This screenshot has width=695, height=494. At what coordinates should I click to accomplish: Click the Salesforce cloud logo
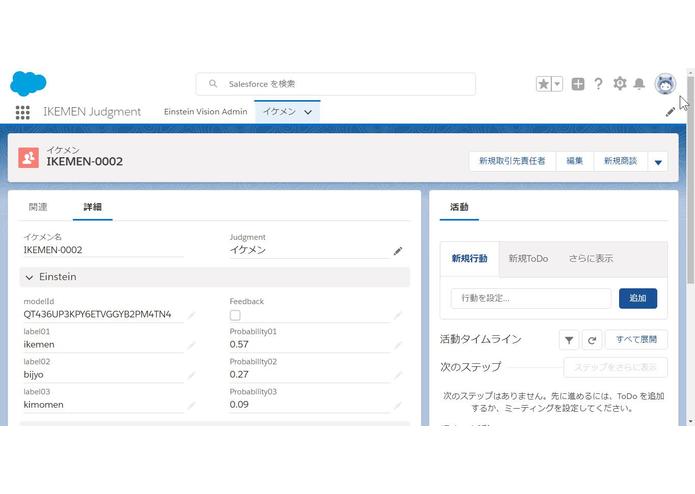point(28,83)
